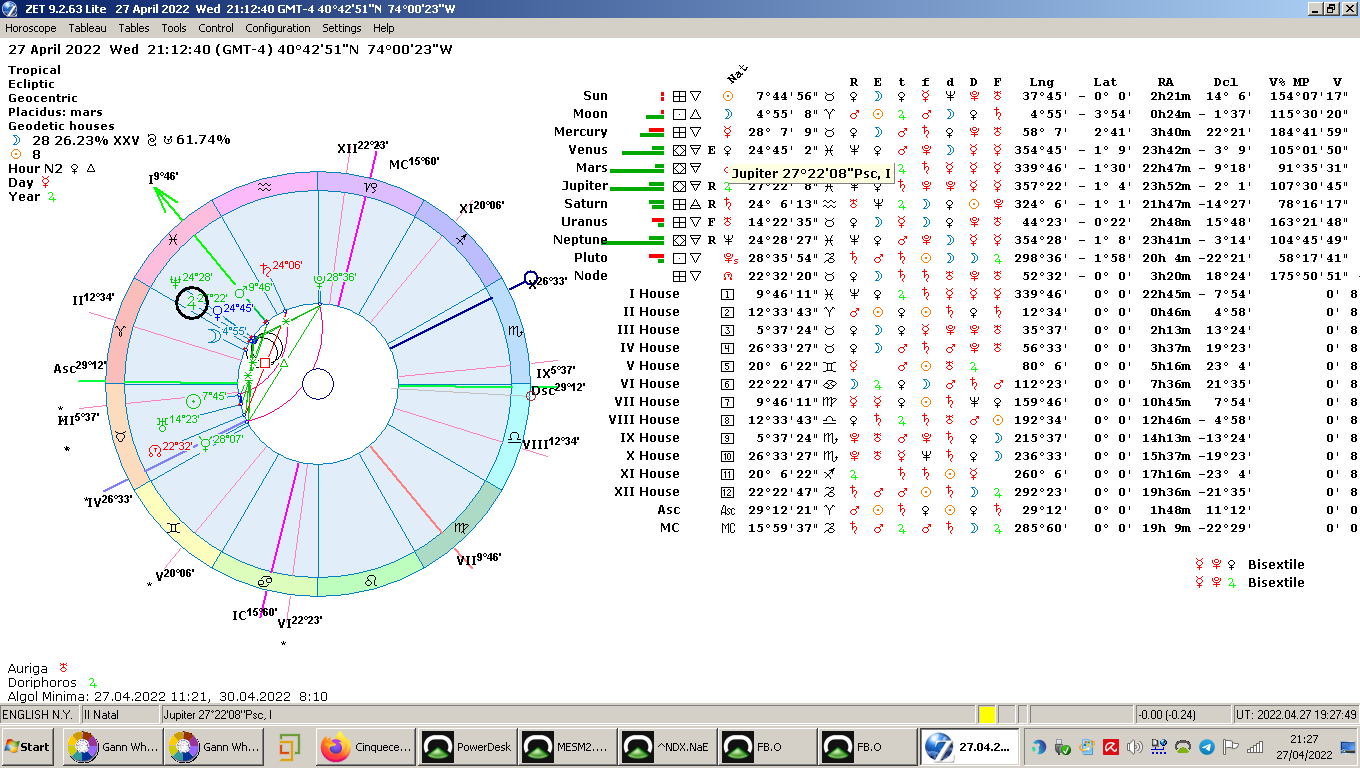Click the Lng column header
The height and width of the screenshot is (768, 1360).
click(1041, 82)
